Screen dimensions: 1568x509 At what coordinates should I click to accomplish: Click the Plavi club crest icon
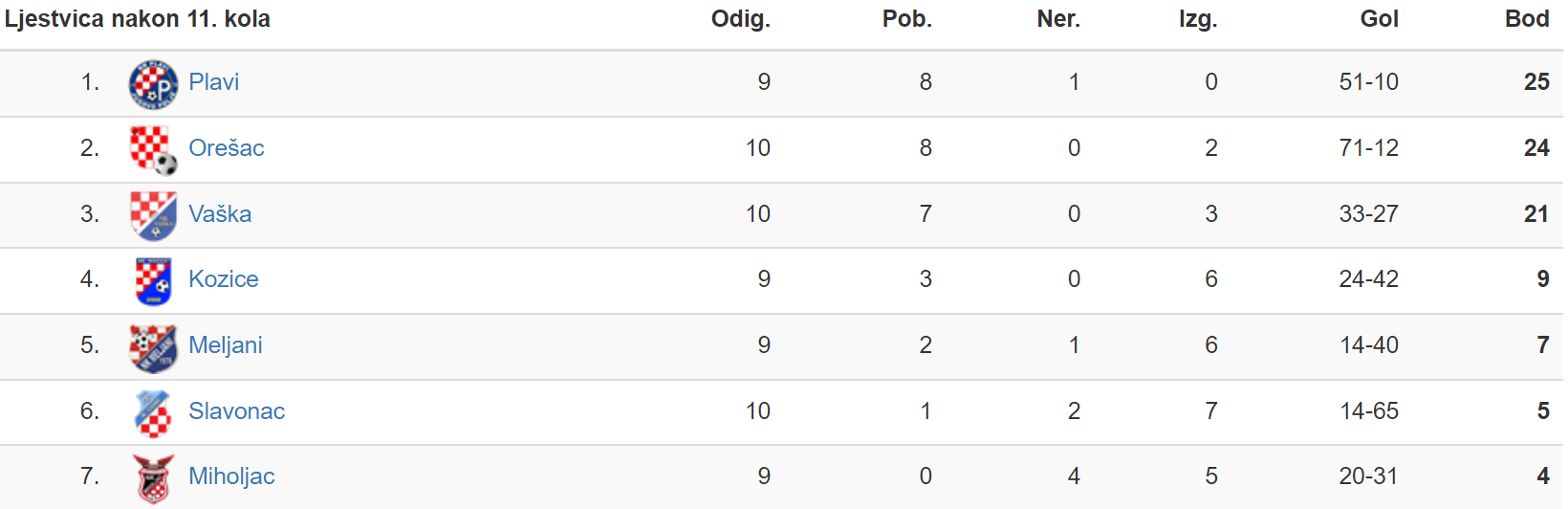pyautogui.click(x=153, y=84)
